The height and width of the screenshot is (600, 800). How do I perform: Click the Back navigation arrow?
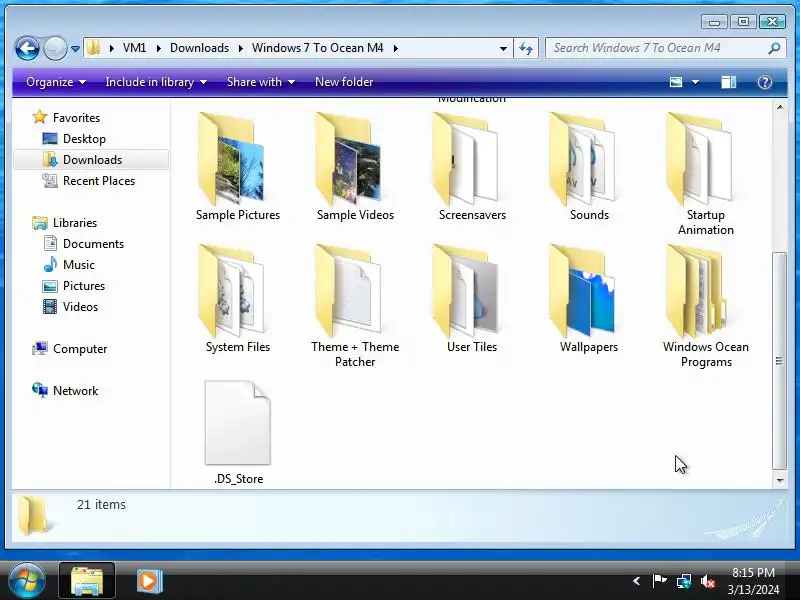[27, 48]
